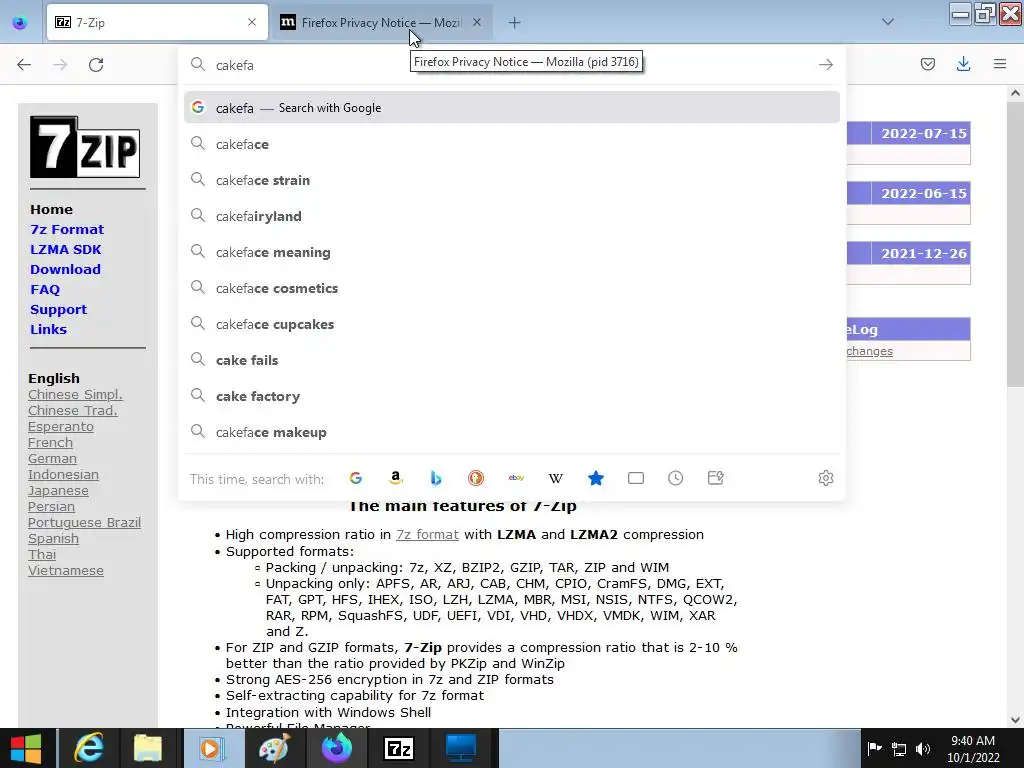Follow the '7z format' inline link
This screenshot has width=1024, height=768.
[x=427, y=534]
